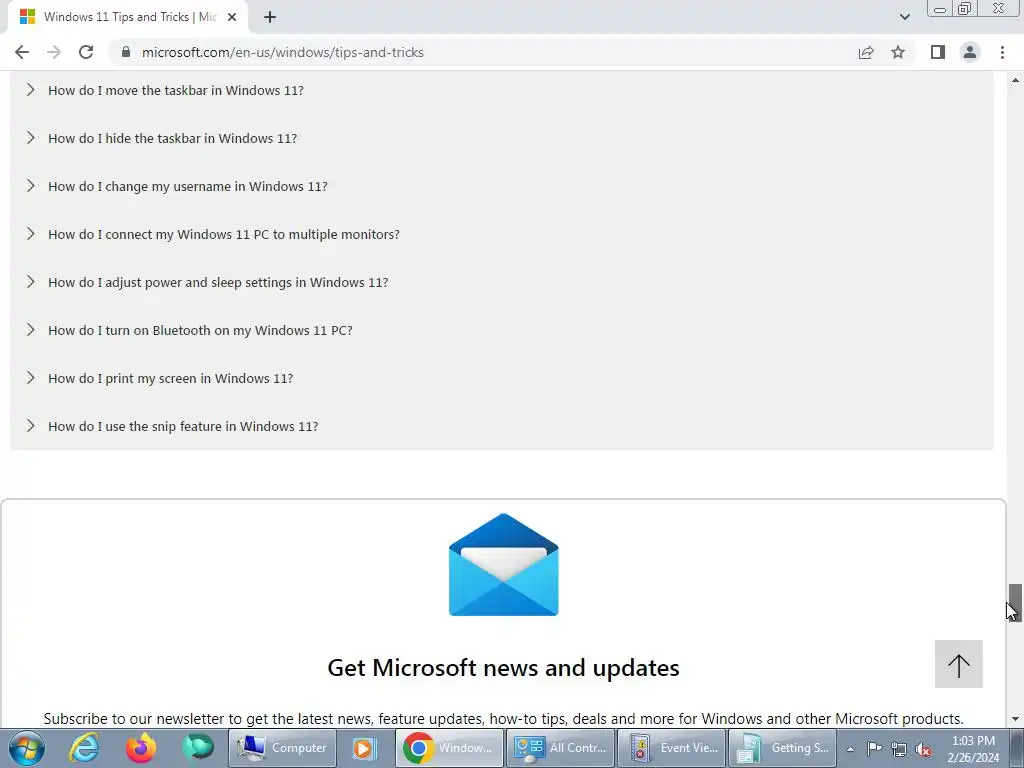Viewport: 1024px width, 768px height.
Task: Switch to the Computer window in taskbar
Action: [282, 748]
